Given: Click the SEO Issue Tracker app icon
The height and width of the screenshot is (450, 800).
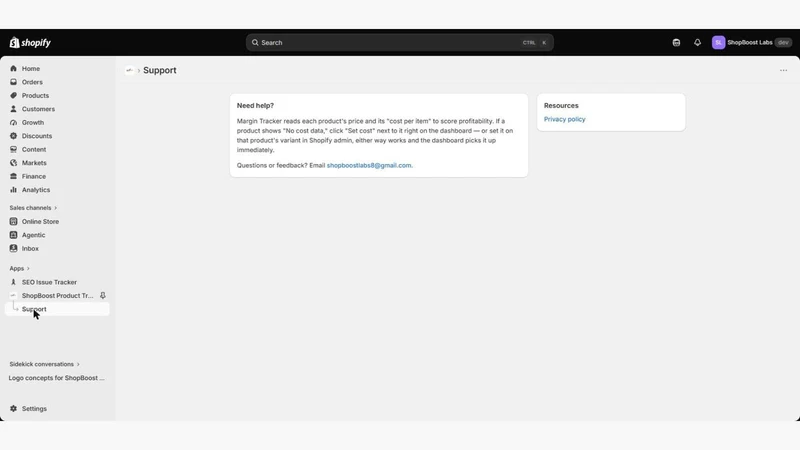Looking at the screenshot, I should point(13,282).
